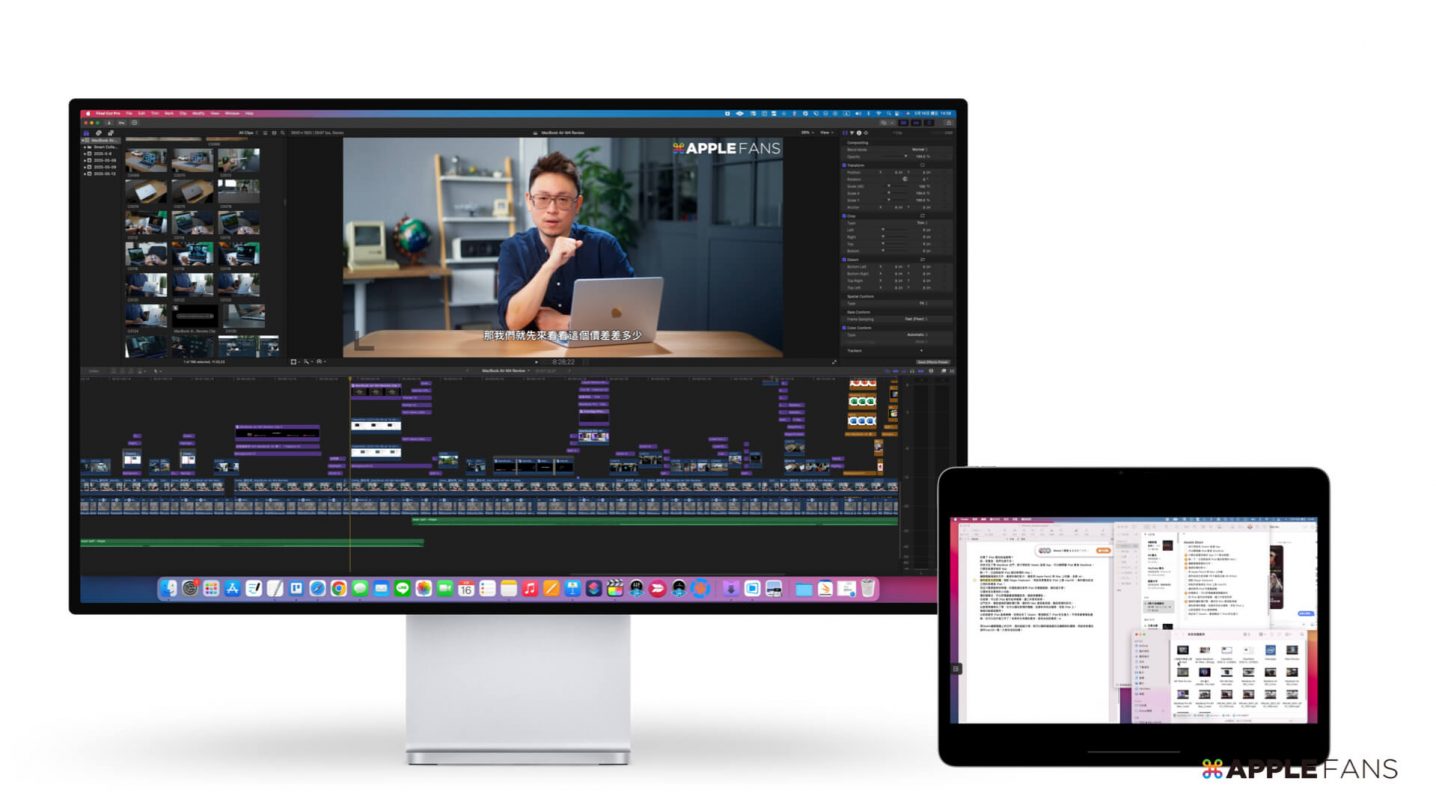
Task: Open the Edit menu in the menu bar
Action: 141,113
